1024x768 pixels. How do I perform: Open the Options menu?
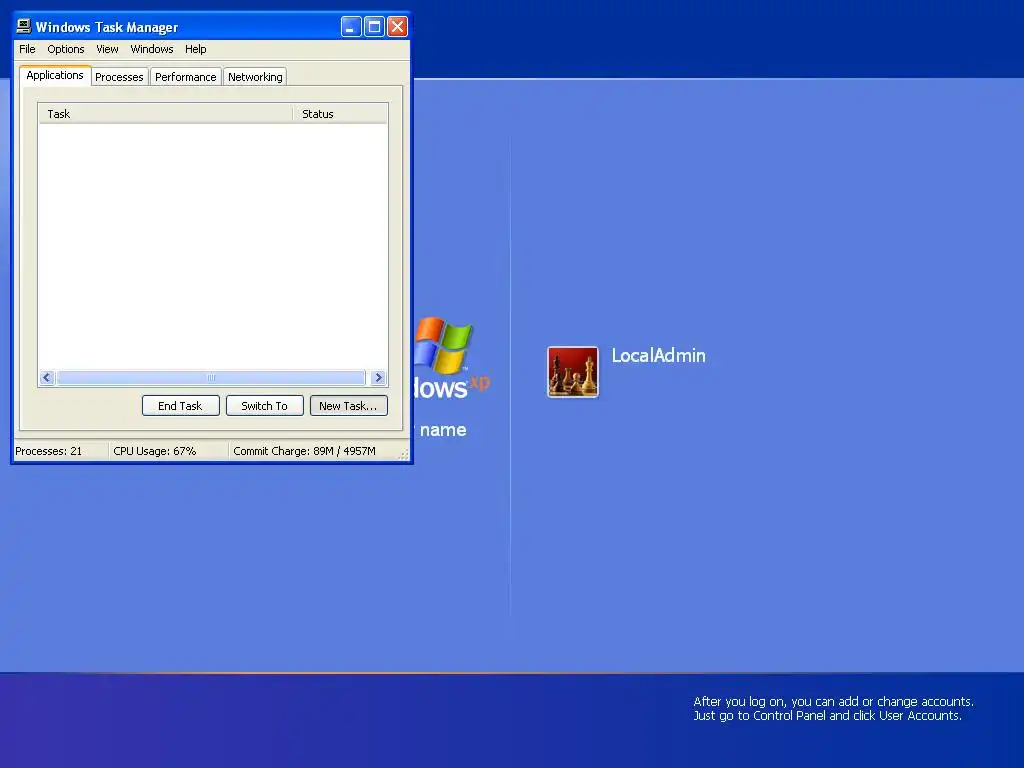click(x=65, y=49)
